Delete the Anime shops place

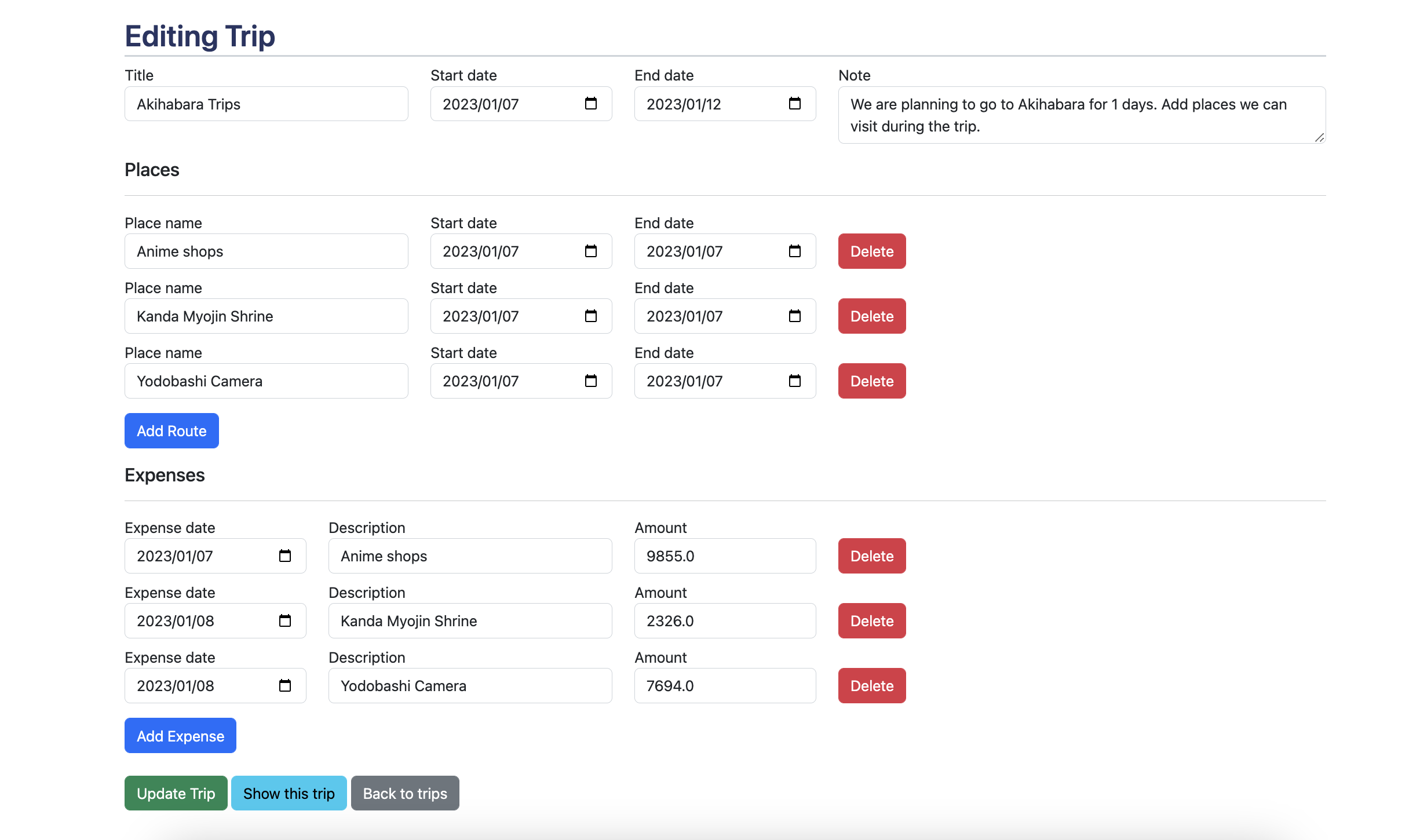pos(871,251)
